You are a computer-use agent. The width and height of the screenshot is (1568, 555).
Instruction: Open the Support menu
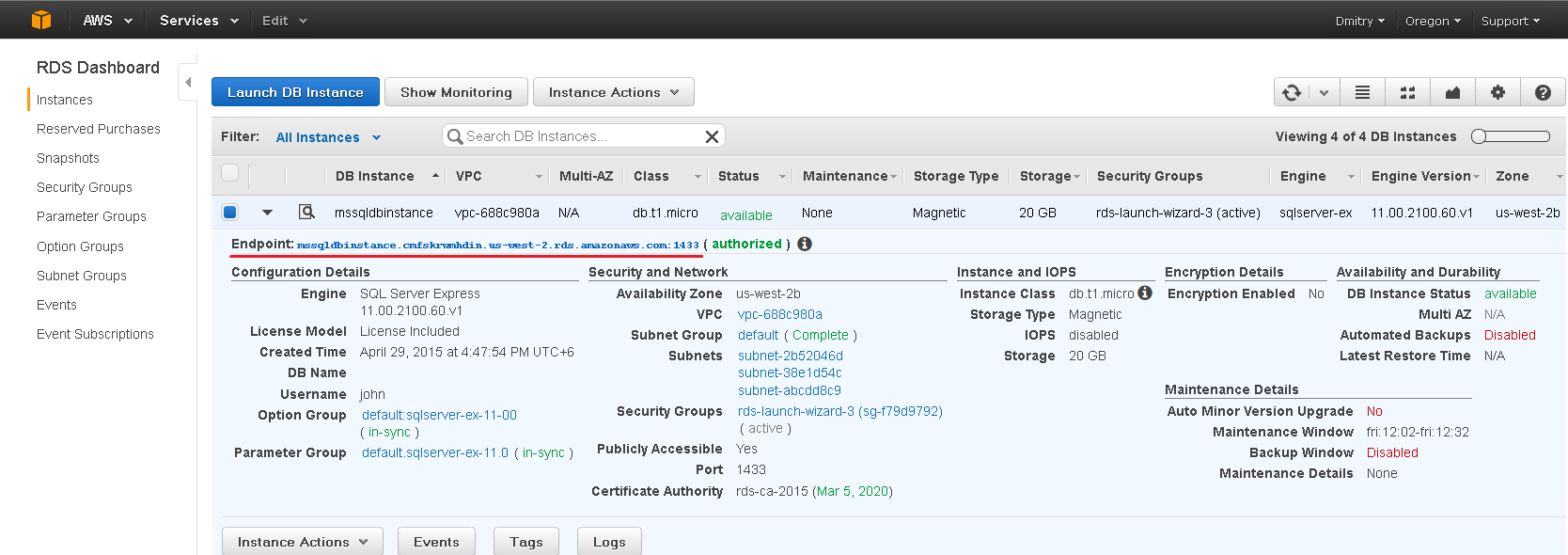(x=1511, y=21)
